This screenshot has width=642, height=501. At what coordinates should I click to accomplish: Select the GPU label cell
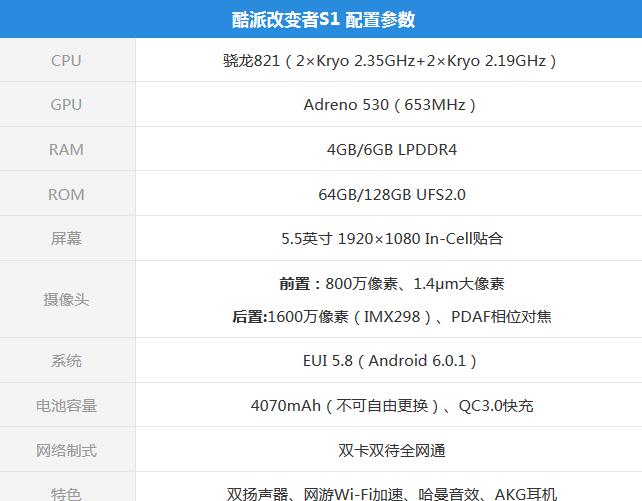tap(68, 104)
